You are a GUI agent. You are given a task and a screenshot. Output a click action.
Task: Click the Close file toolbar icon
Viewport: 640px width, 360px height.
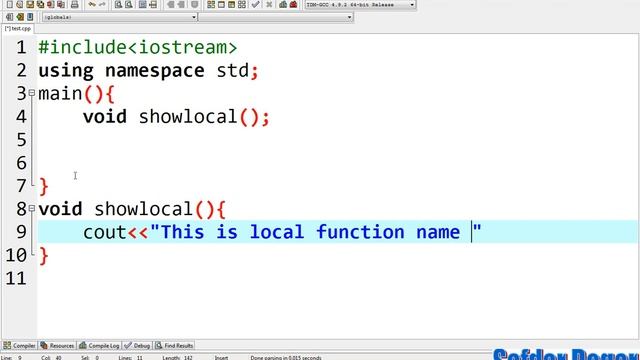51,4
